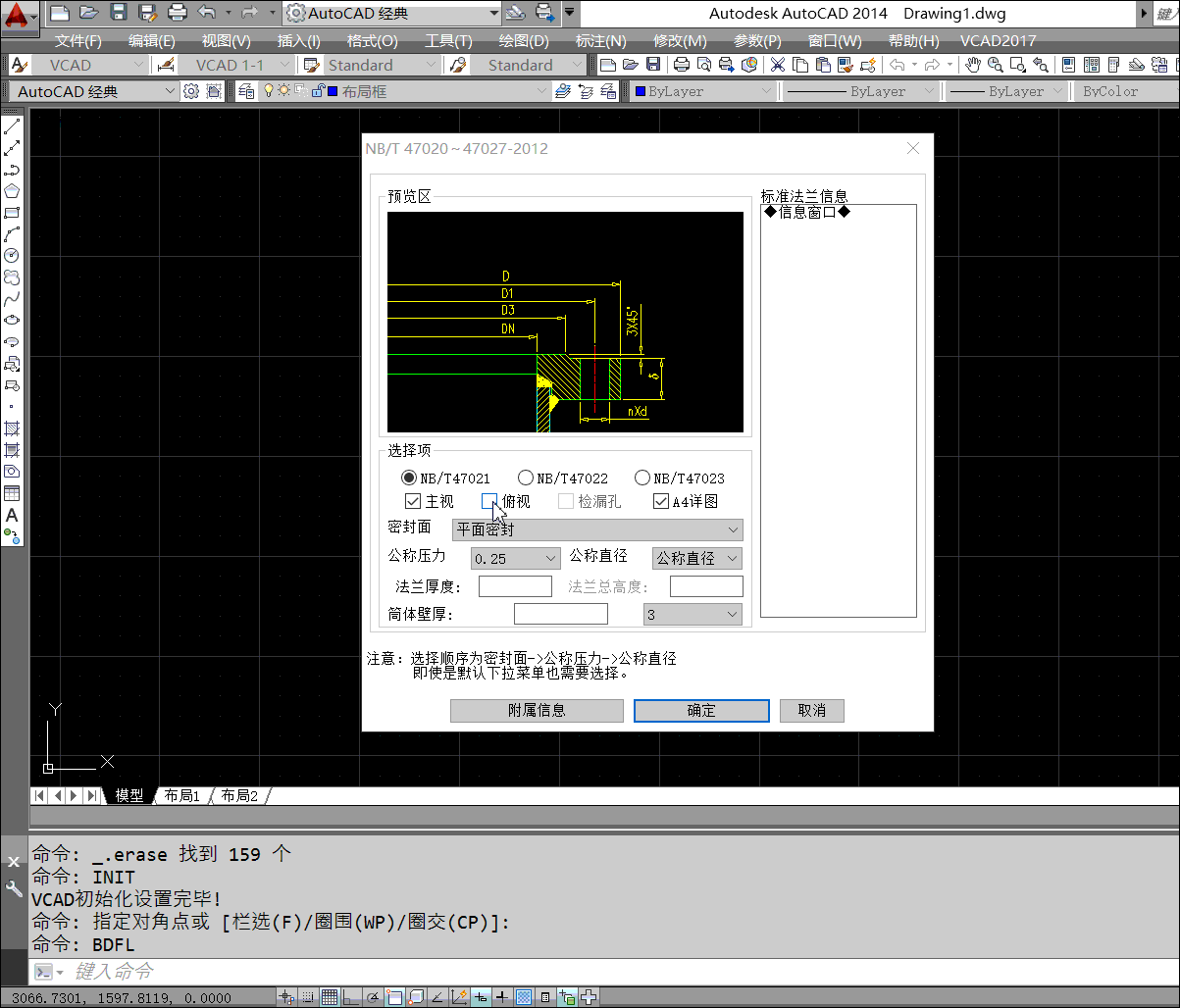Click the 确定 button
1180x1008 pixels.
701,711
